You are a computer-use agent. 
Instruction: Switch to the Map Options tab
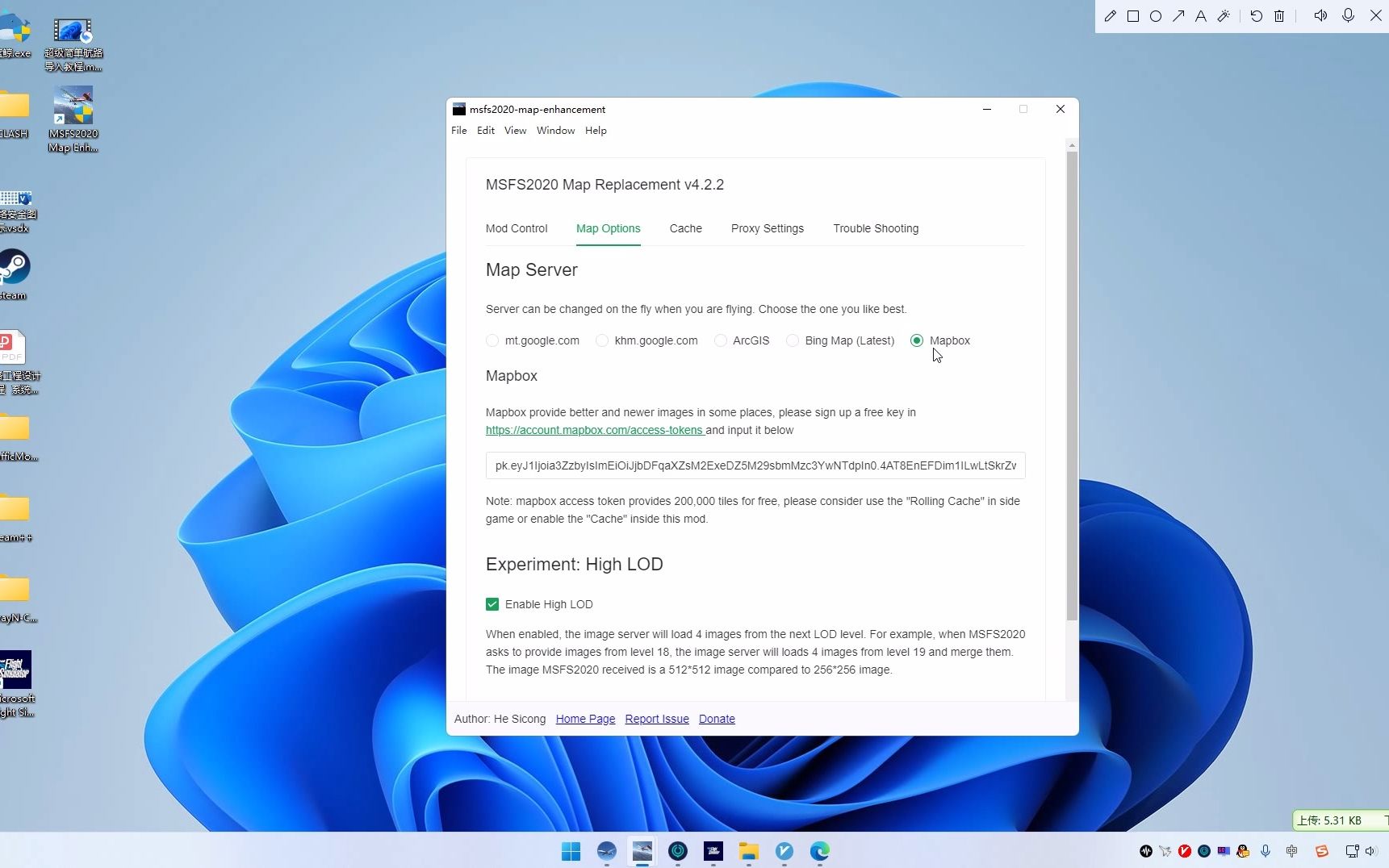(609, 228)
